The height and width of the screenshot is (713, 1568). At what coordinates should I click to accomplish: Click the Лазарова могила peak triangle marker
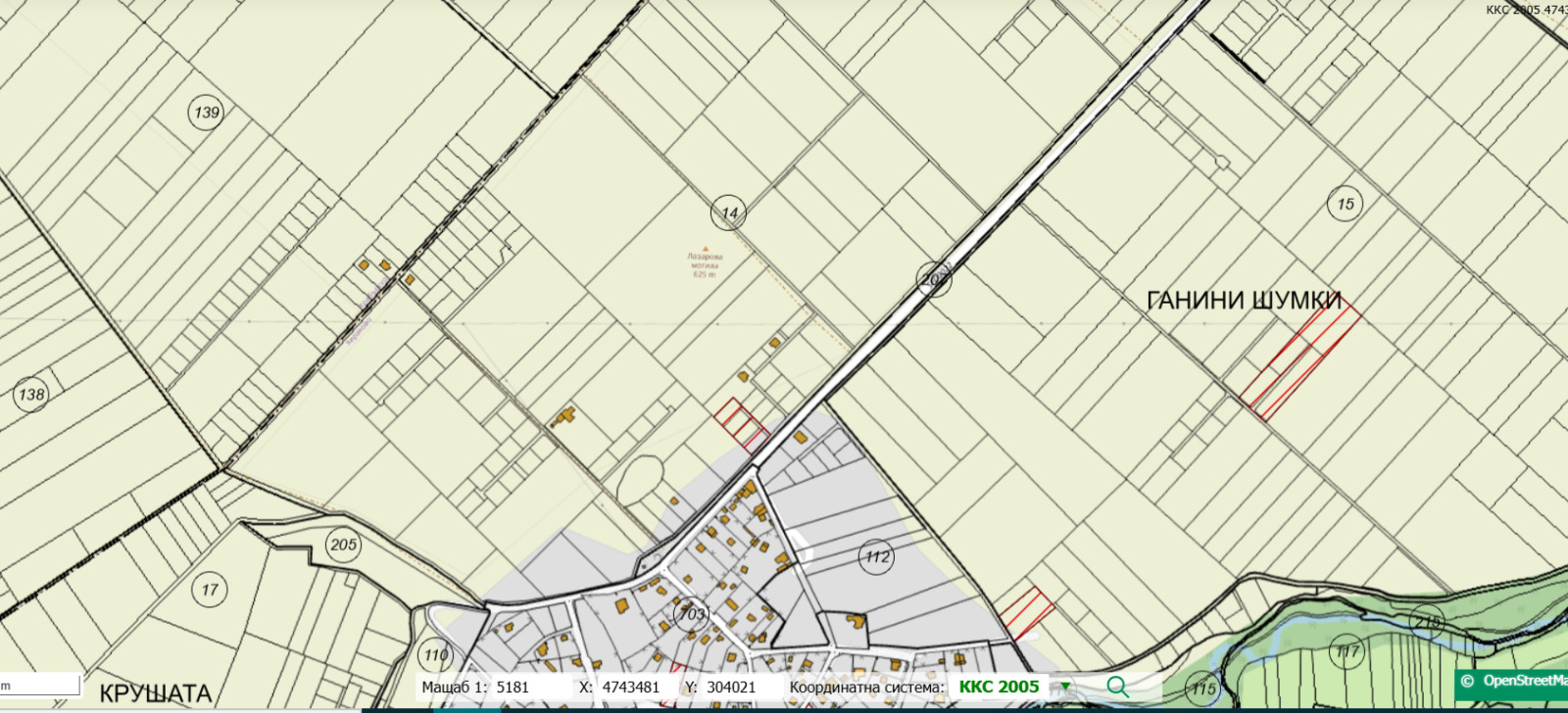click(704, 250)
